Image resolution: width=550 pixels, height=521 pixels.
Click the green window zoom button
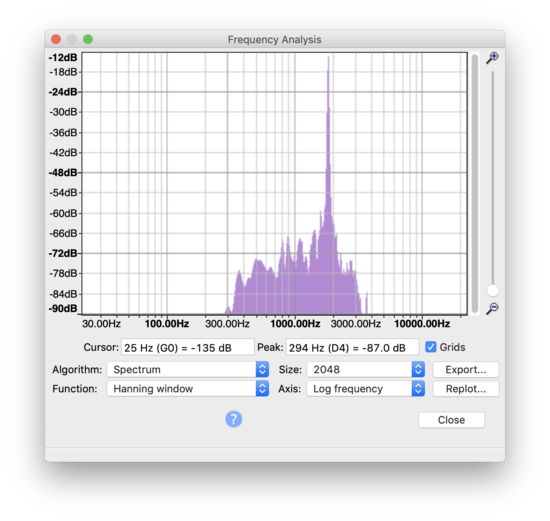click(x=88, y=39)
